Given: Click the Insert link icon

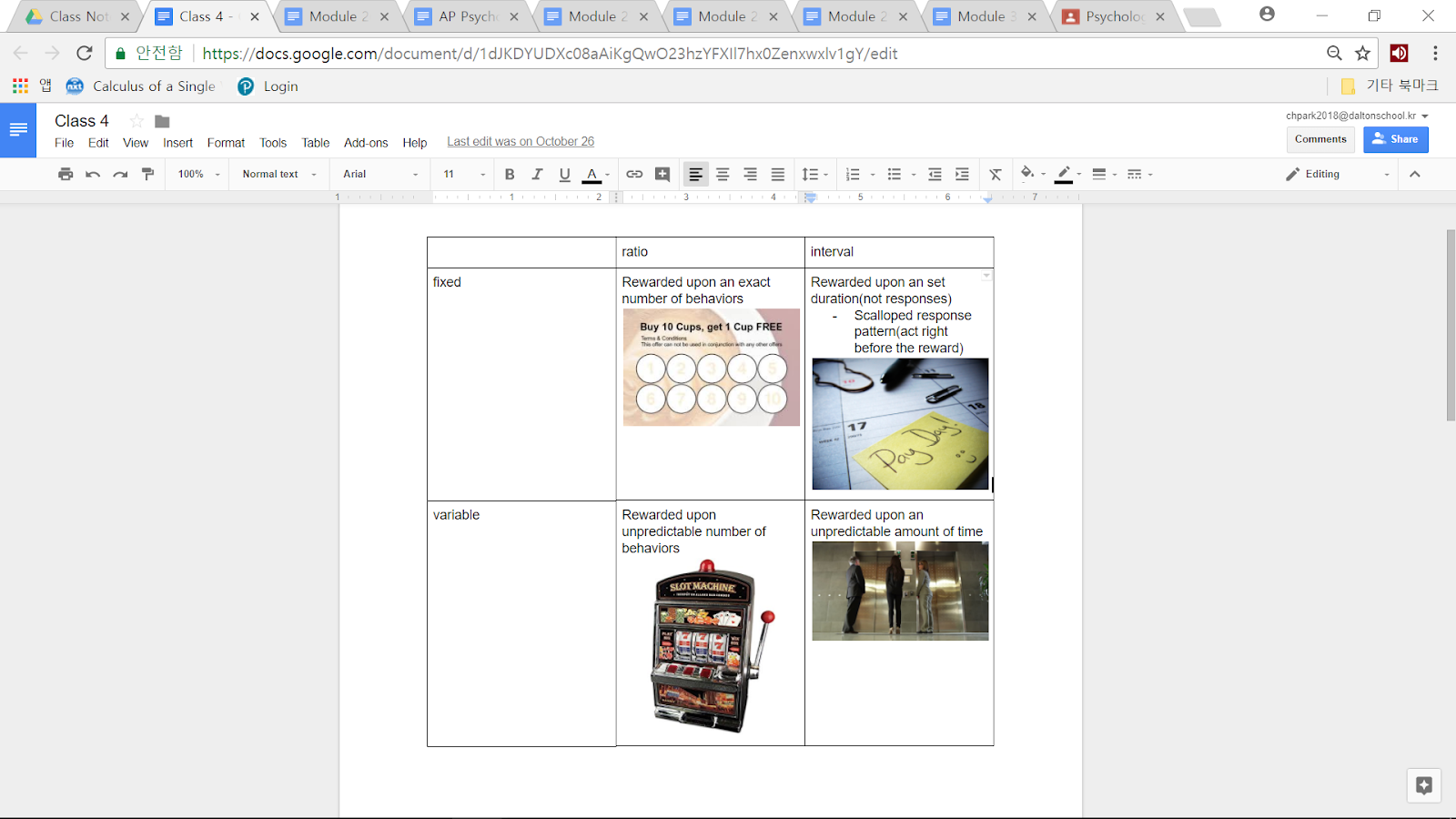Looking at the screenshot, I should point(634,174).
